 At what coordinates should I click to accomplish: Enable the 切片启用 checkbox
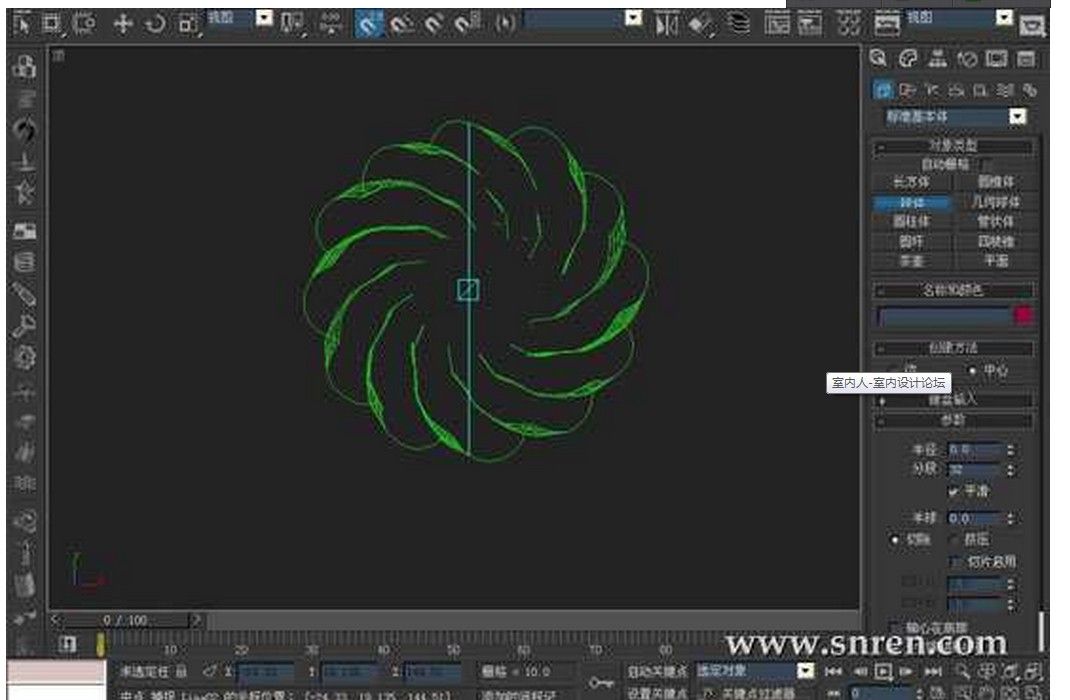coord(956,562)
